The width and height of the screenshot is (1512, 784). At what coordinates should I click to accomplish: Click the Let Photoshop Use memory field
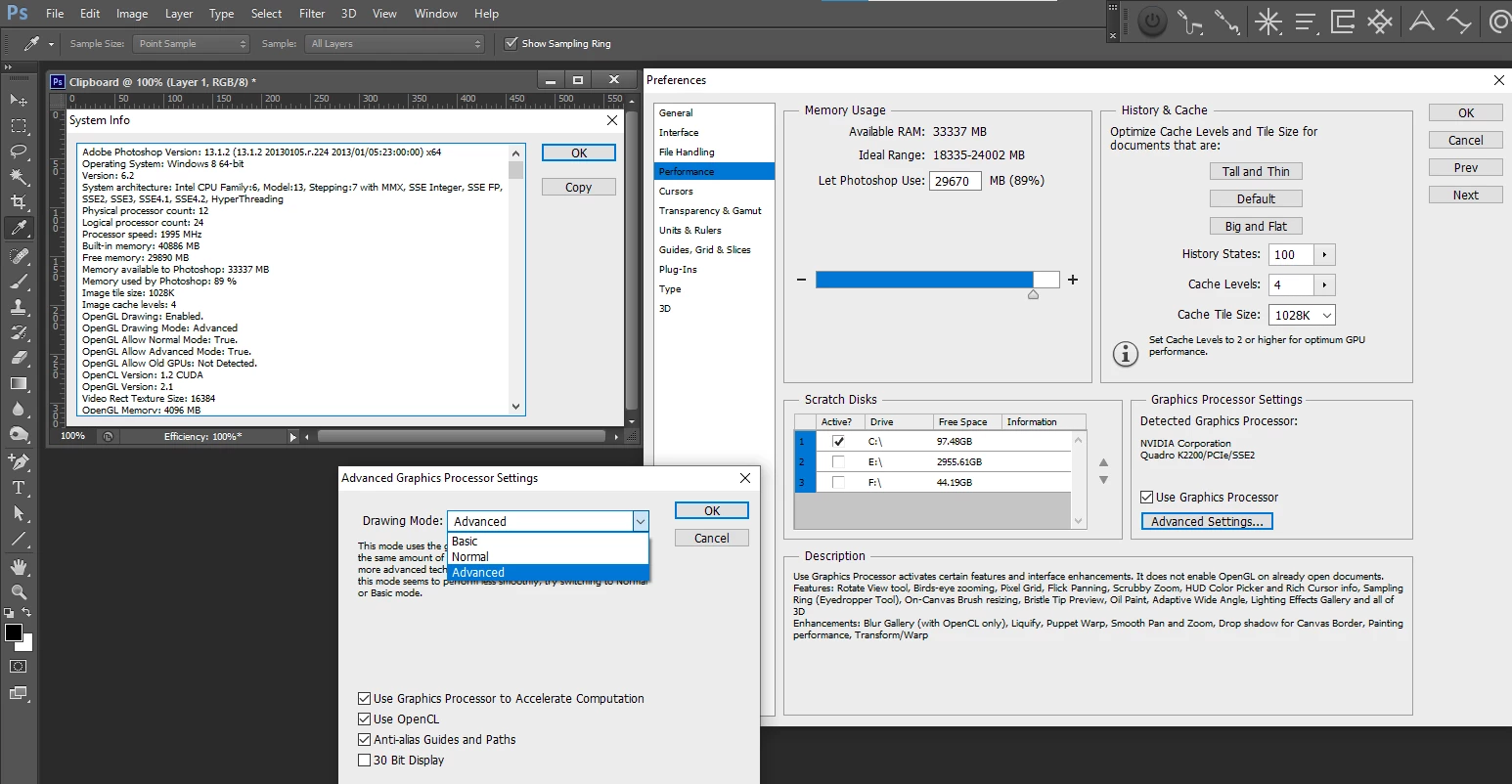(955, 181)
